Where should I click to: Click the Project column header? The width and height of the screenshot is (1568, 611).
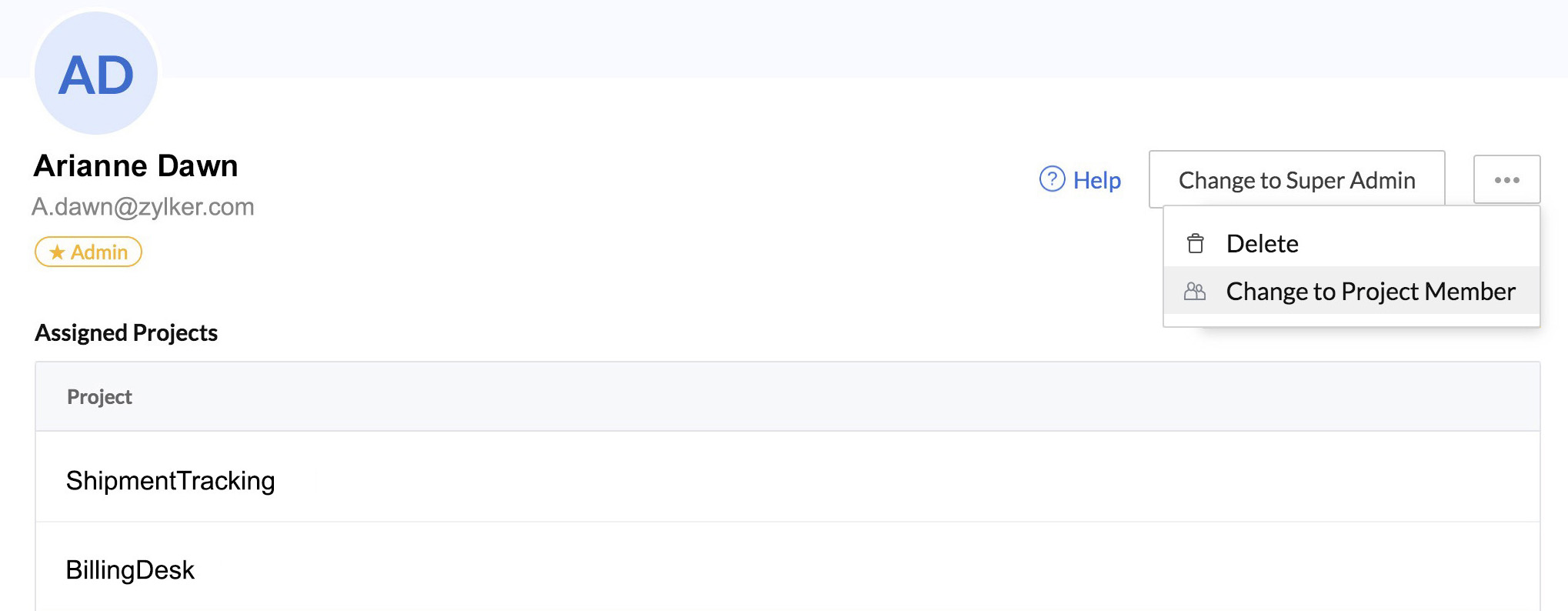point(99,397)
